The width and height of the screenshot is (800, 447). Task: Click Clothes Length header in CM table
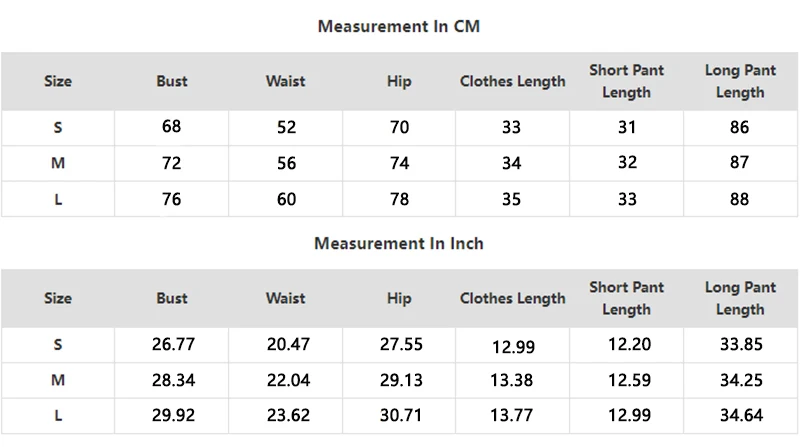tap(513, 81)
